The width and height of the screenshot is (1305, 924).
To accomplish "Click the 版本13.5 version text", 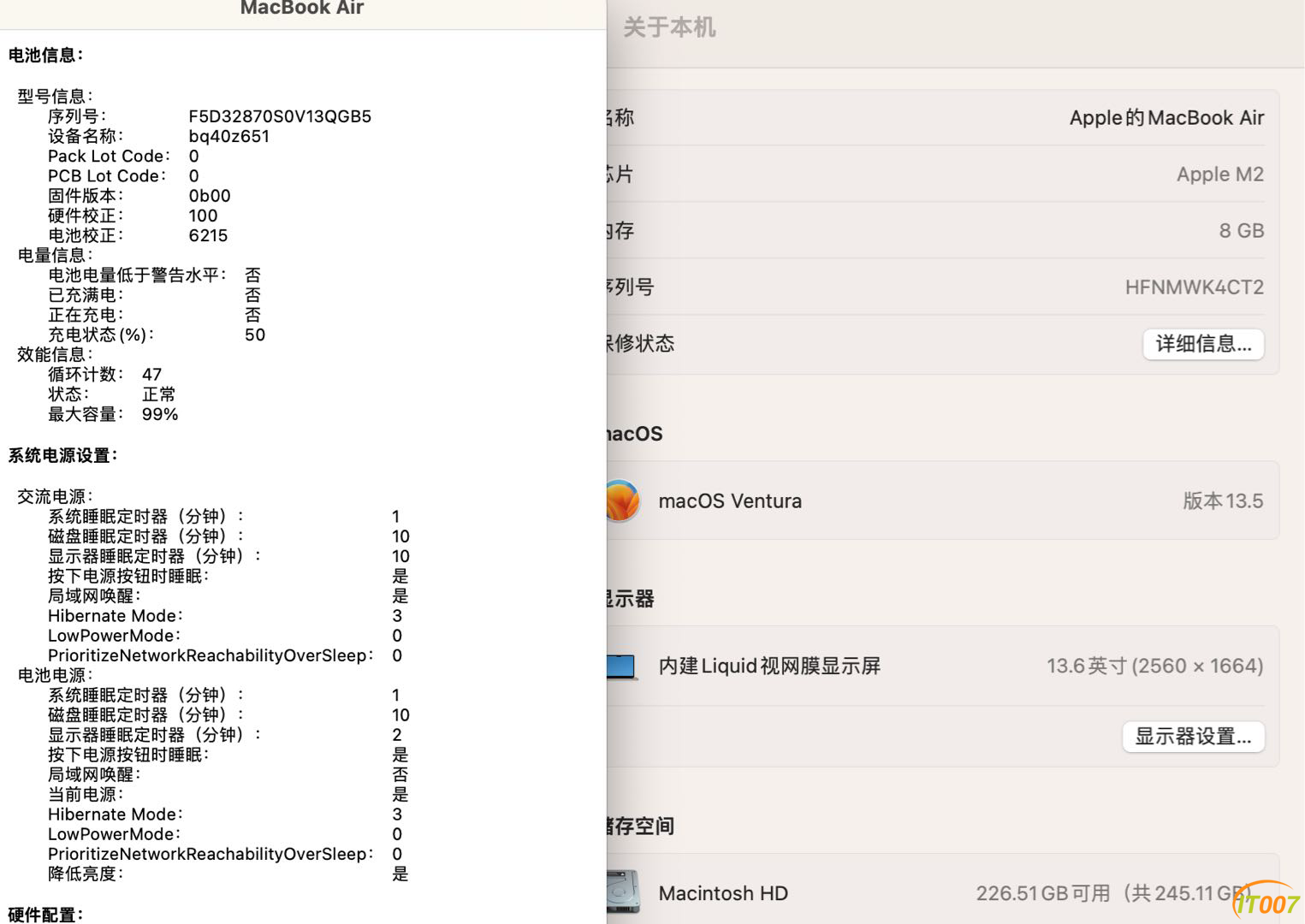I will pyautogui.click(x=1223, y=501).
